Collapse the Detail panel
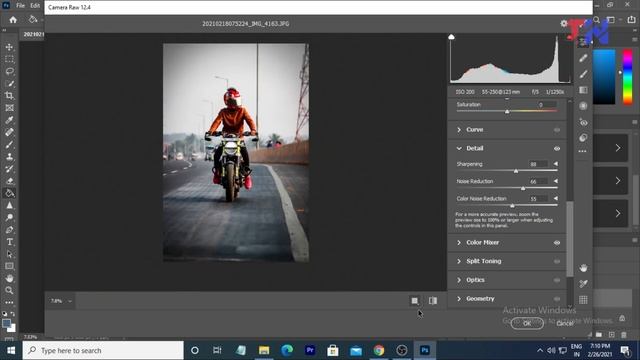Image resolution: width=640 pixels, height=360 pixels. click(x=459, y=149)
